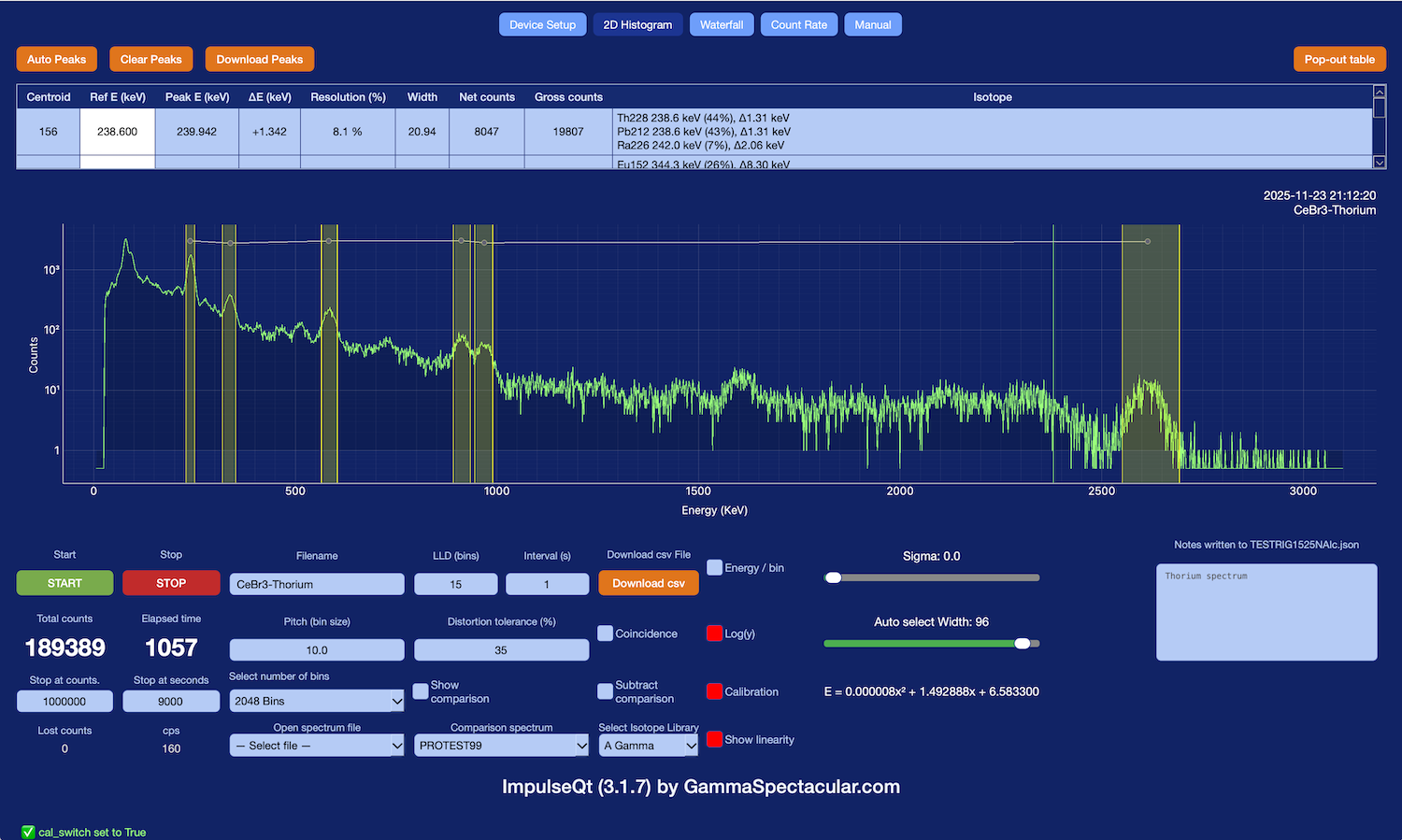Expand the Select number of bins dropdown
Image resolution: width=1402 pixels, height=840 pixels.
point(316,701)
